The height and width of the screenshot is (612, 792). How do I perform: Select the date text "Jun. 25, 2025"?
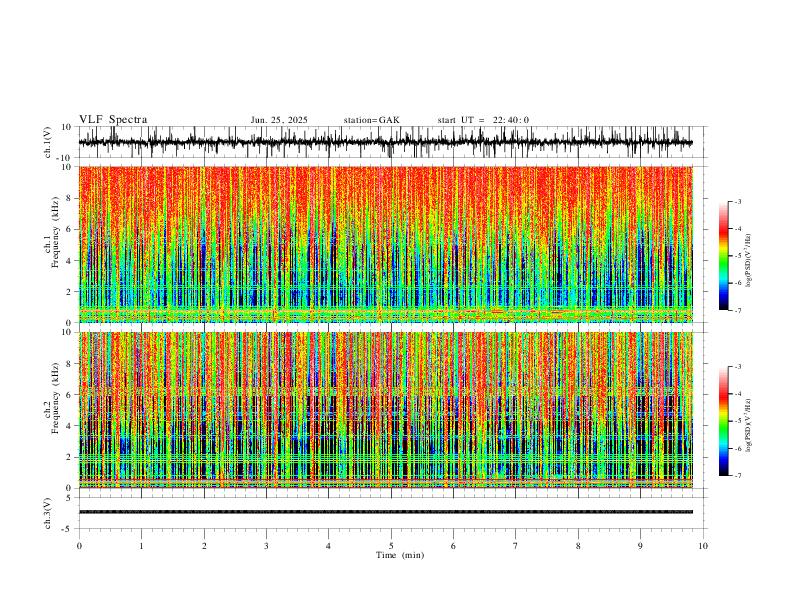point(279,120)
